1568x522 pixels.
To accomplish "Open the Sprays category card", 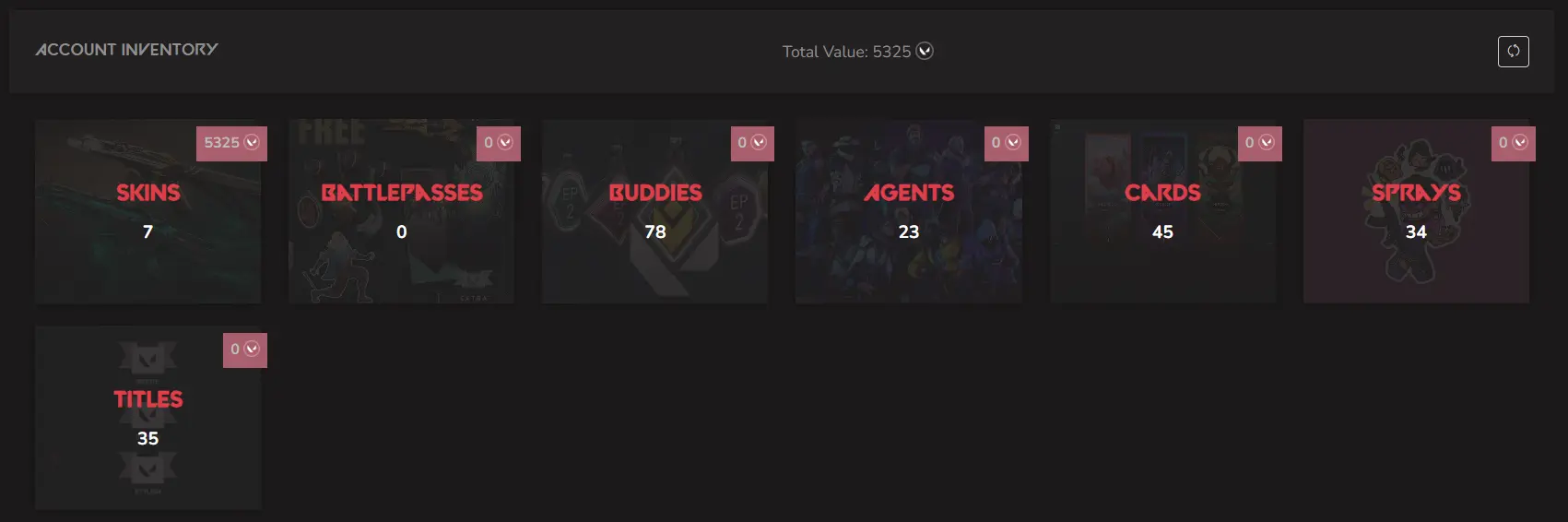I will (x=1416, y=211).
